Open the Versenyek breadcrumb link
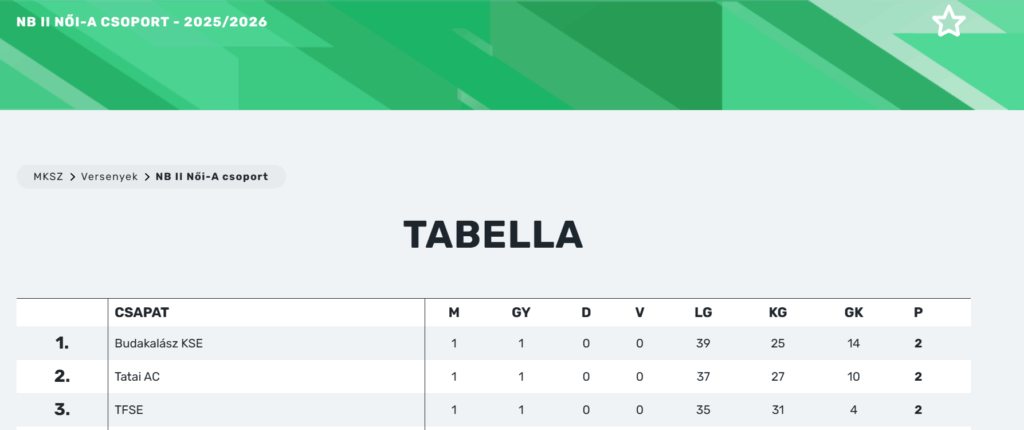The image size is (1024, 430). 109,177
